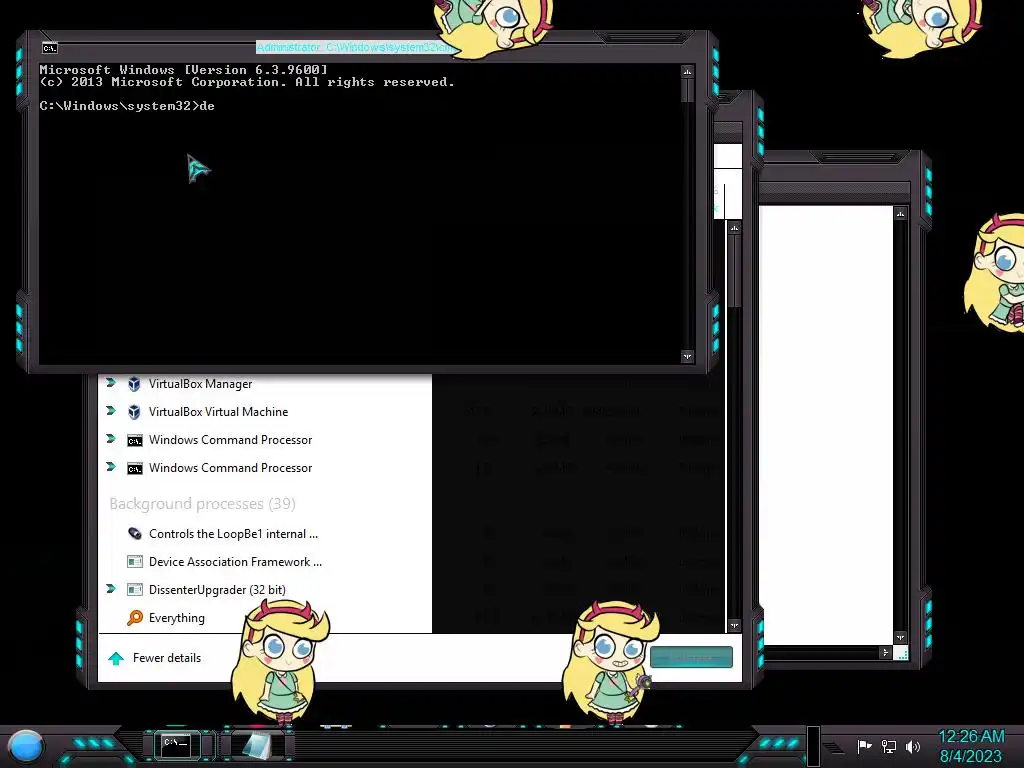Screen dimensions: 1024x768
Task: Click Task Manager's End task button
Action: click(x=692, y=658)
